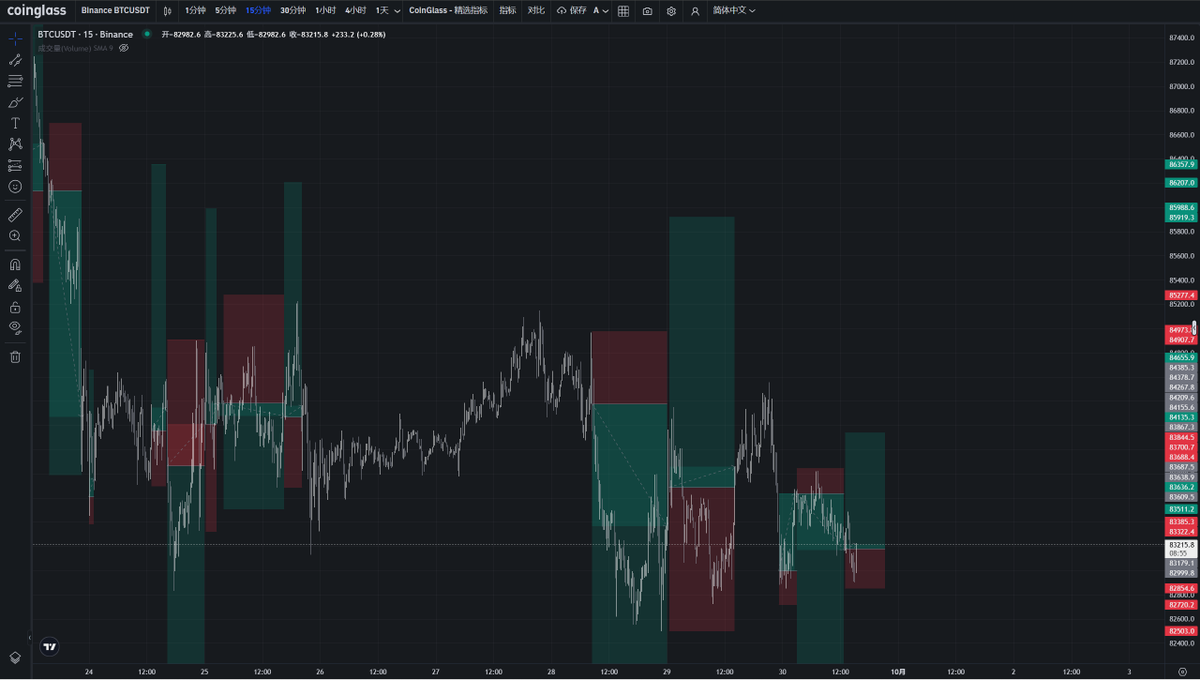Viewport: 1200px width, 680px height.
Task: Take a chart snapshot with camera icon
Action: (647, 11)
